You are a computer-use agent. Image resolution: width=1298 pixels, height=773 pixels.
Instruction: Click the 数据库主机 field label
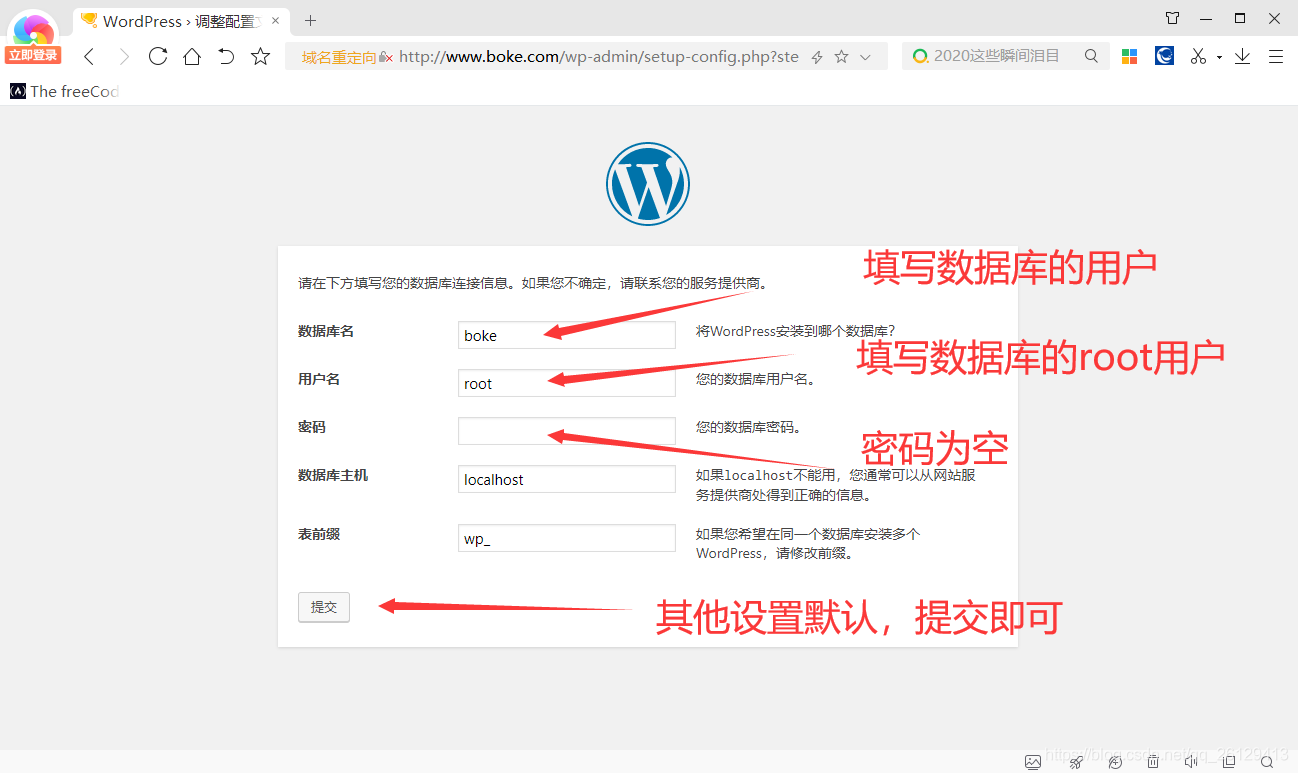pos(333,475)
